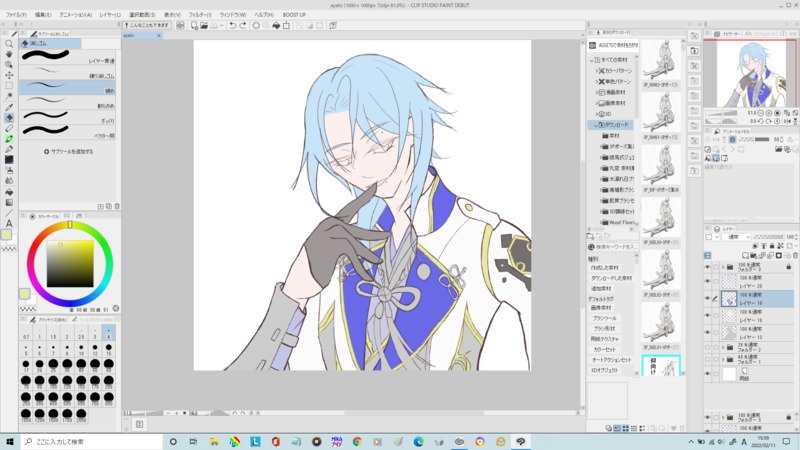Select the Eyedropper tool
Image resolution: width=800 pixels, height=450 pixels.
click(9, 107)
